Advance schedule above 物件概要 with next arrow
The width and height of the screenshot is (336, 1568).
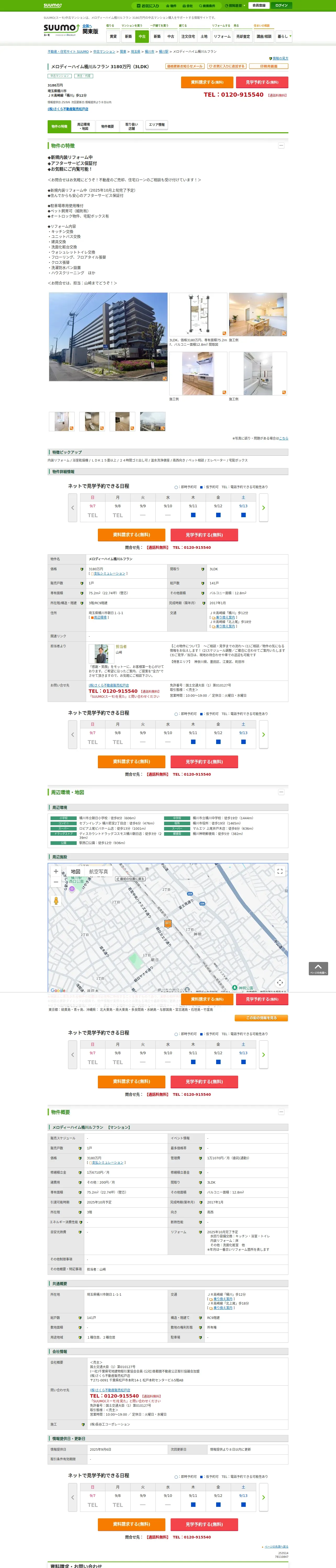[x=264, y=1055]
